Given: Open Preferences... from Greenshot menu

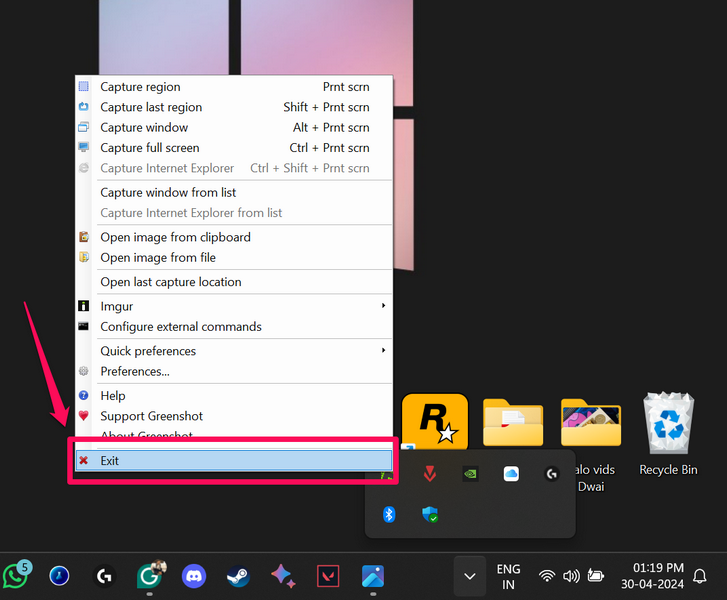Looking at the screenshot, I should pyautogui.click(x=134, y=371).
